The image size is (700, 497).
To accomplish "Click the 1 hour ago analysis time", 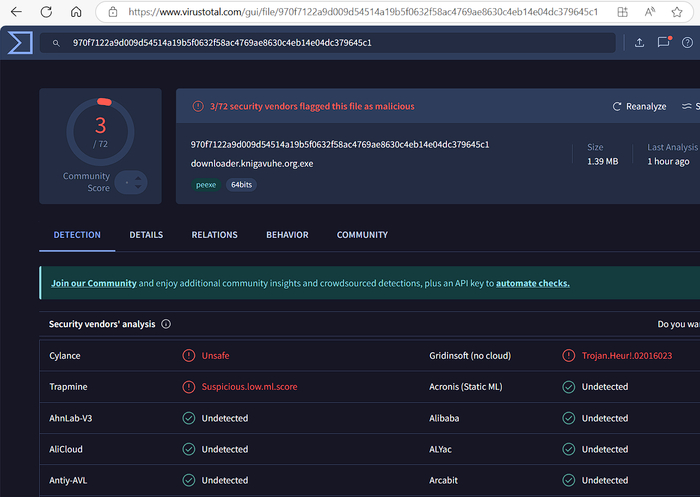I will [x=668, y=162].
